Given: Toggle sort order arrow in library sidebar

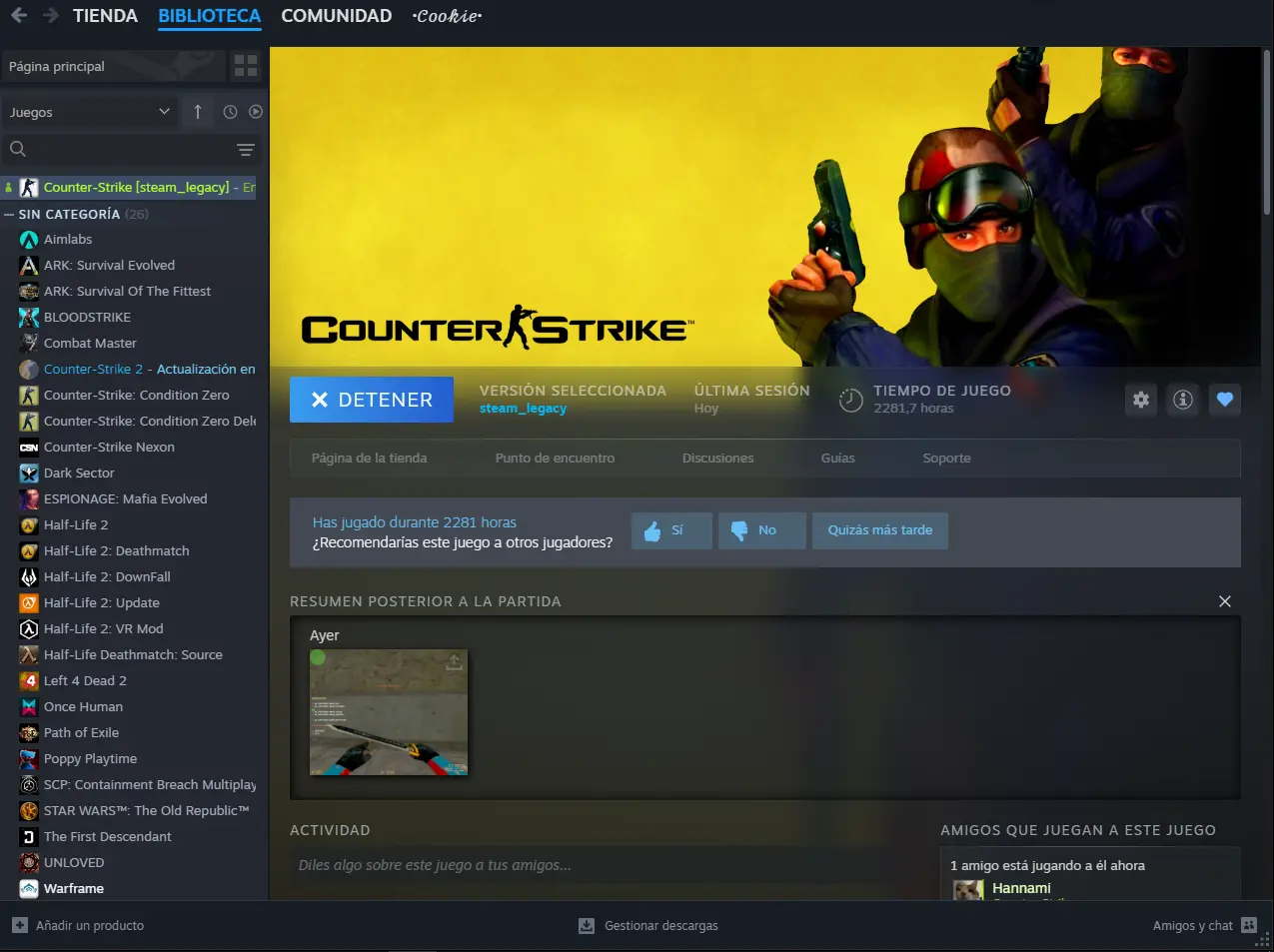Looking at the screenshot, I should 198,112.
